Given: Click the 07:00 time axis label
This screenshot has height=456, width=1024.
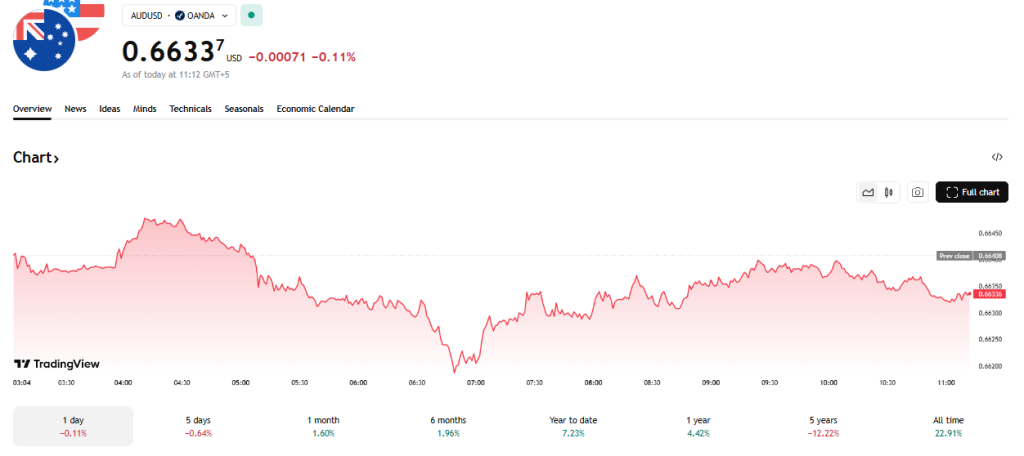Looking at the screenshot, I should [x=475, y=383].
